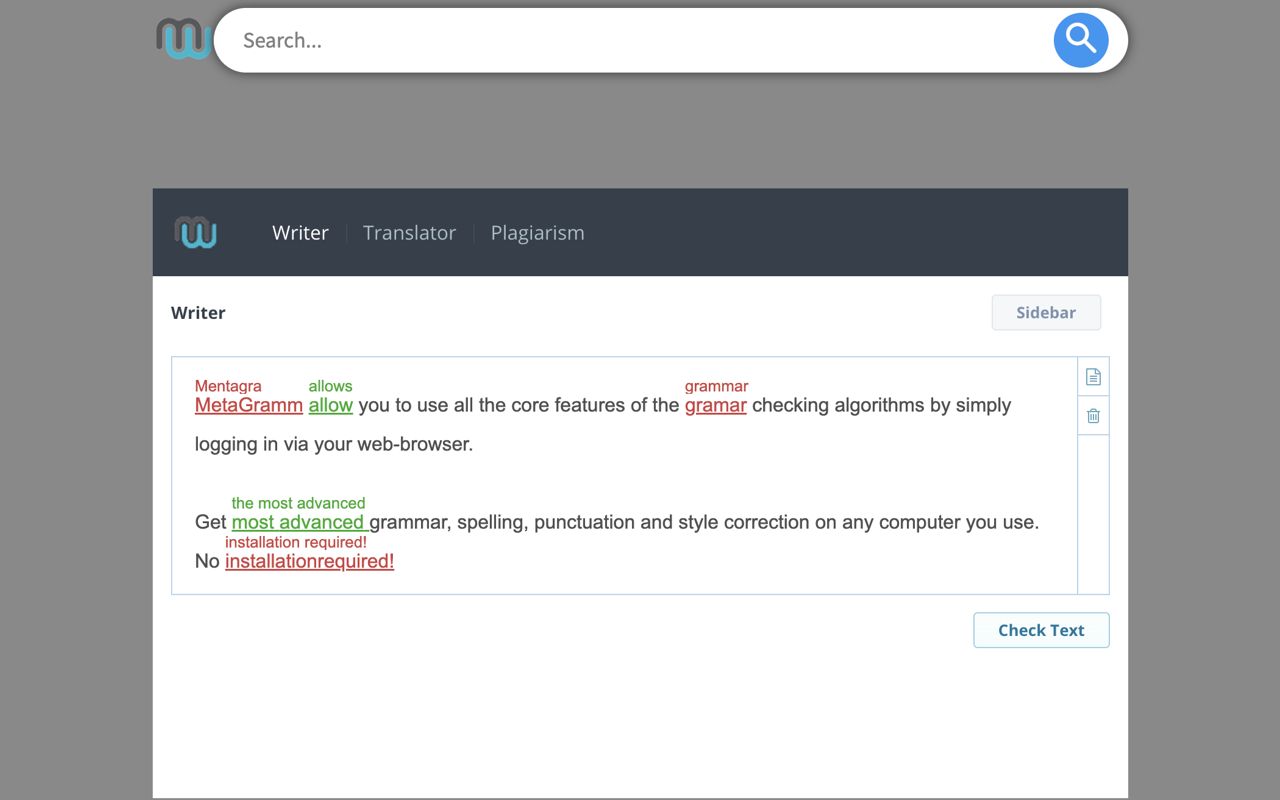Image resolution: width=1280 pixels, height=800 pixels.
Task: Click the suggestion installation required!
Action: [296, 542]
